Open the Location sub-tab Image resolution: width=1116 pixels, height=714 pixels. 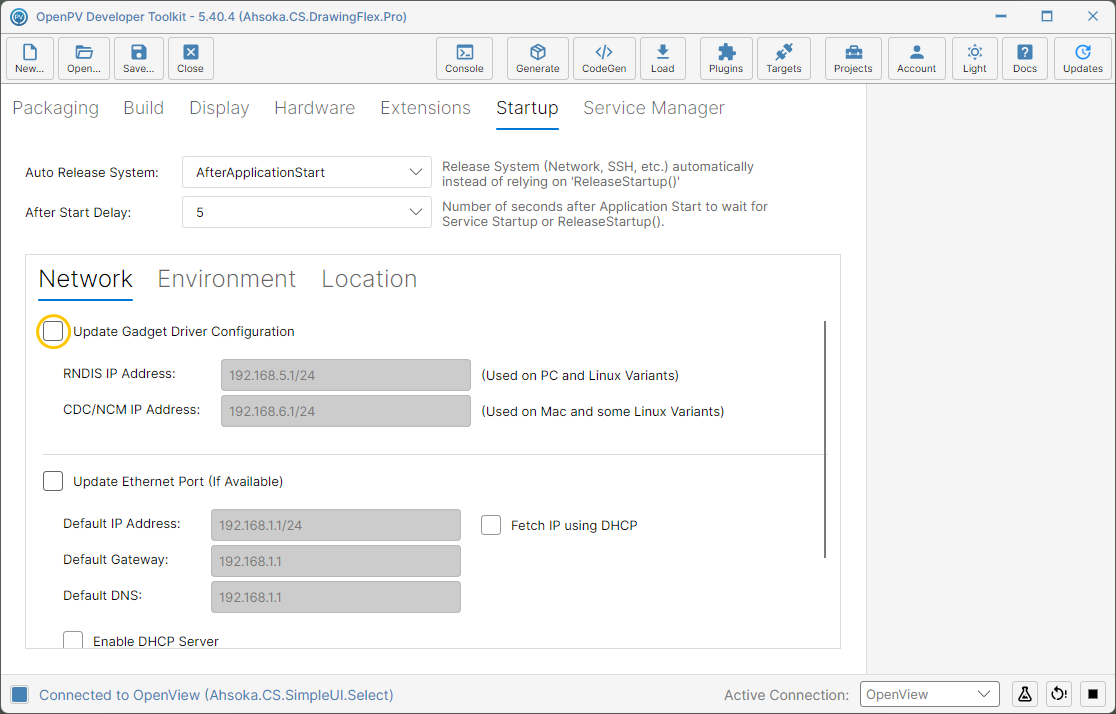[x=369, y=279]
